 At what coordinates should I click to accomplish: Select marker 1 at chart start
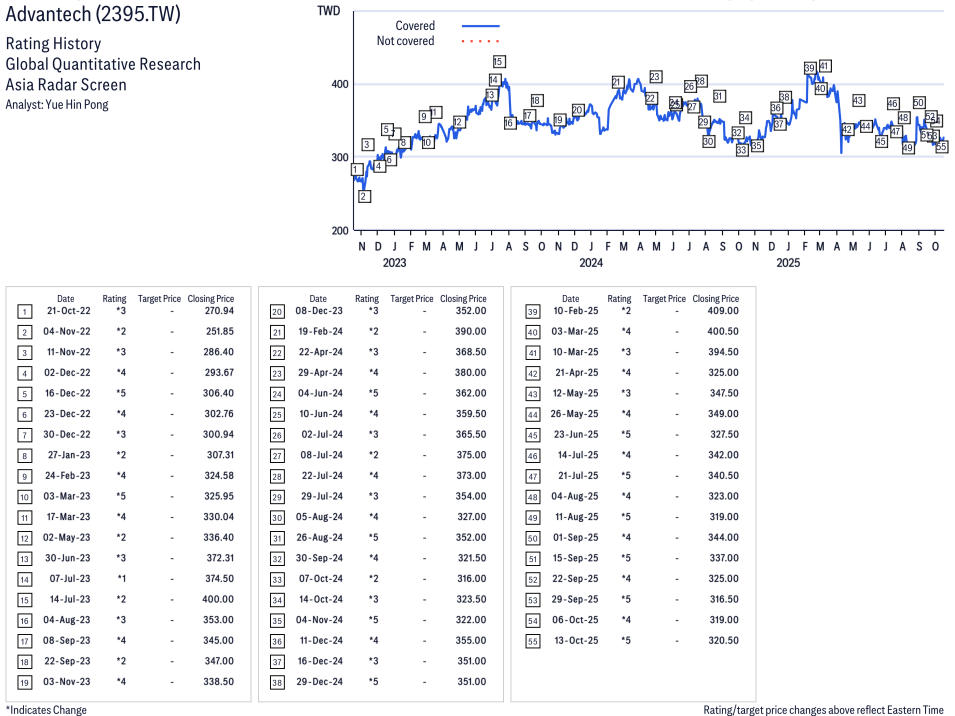click(356, 170)
